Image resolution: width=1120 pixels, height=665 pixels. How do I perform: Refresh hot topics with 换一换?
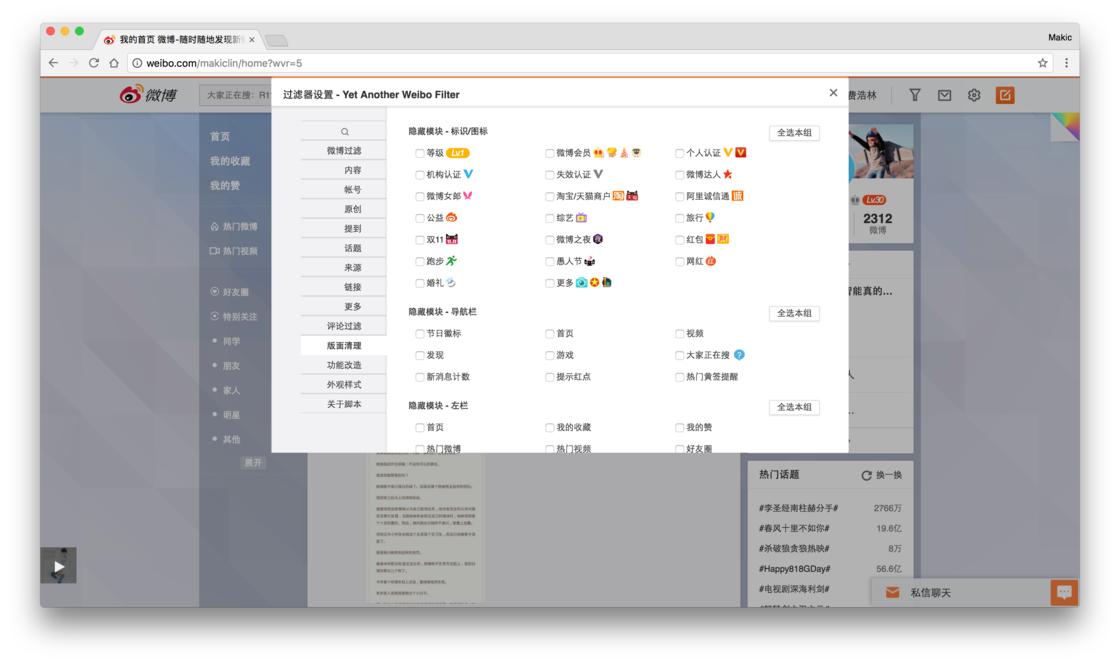pyautogui.click(x=881, y=475)
